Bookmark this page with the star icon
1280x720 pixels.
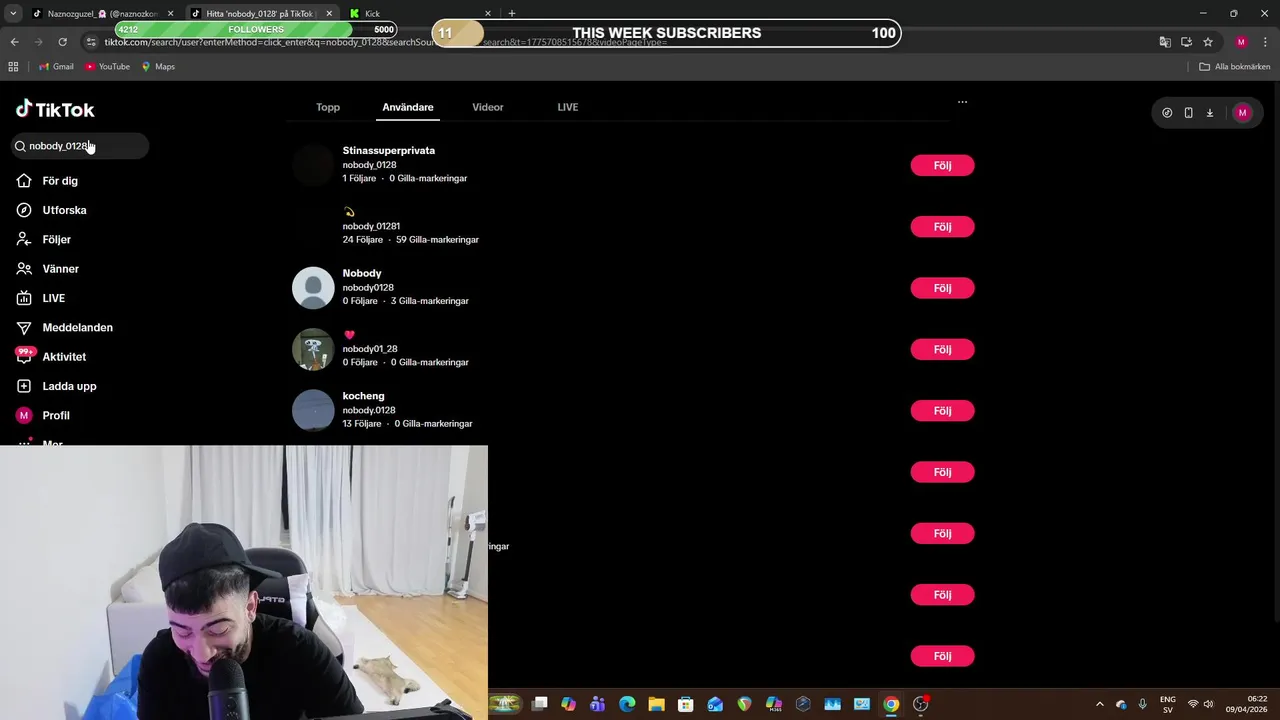coord(1208,42)
